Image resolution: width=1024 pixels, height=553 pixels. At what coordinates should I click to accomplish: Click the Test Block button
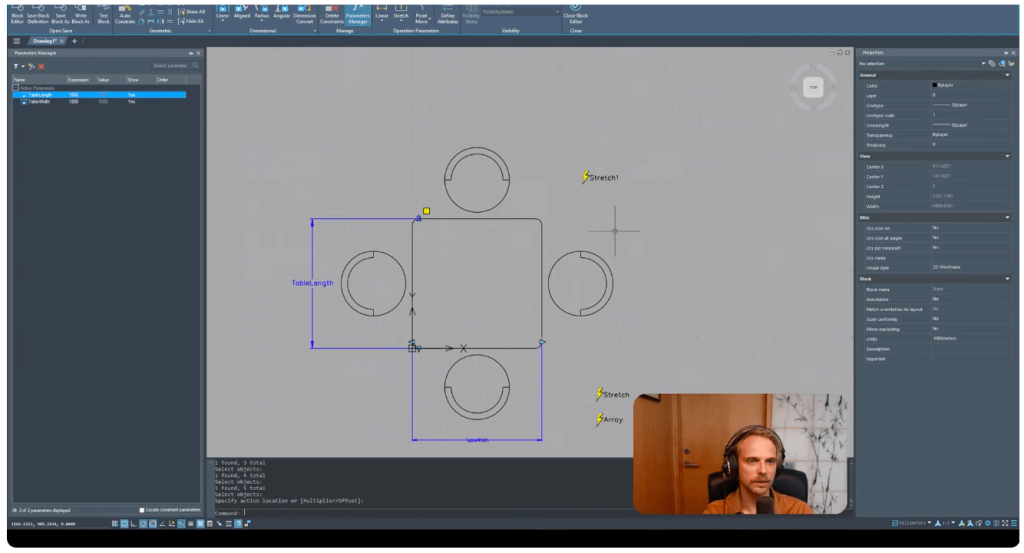pos(103,15)
